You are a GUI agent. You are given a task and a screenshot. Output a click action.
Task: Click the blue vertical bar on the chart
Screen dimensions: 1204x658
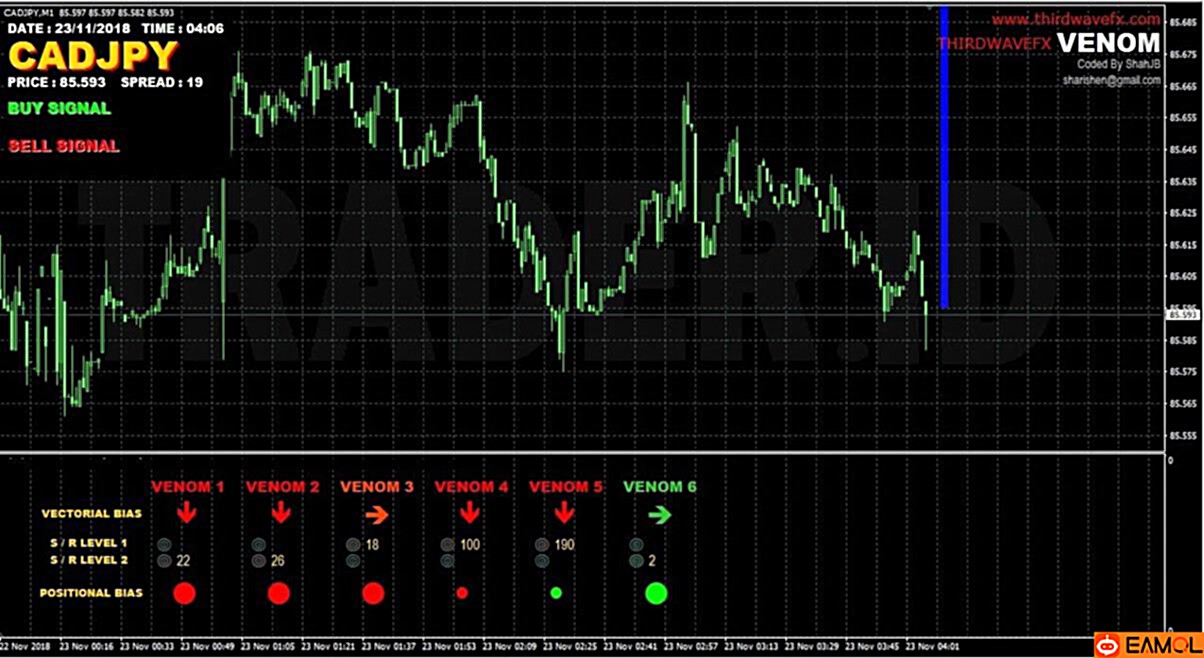(944, 157)
